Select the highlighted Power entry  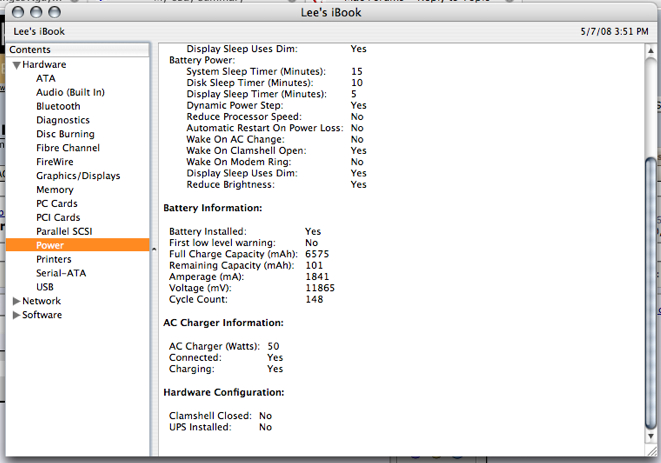(x=78, y=245)
